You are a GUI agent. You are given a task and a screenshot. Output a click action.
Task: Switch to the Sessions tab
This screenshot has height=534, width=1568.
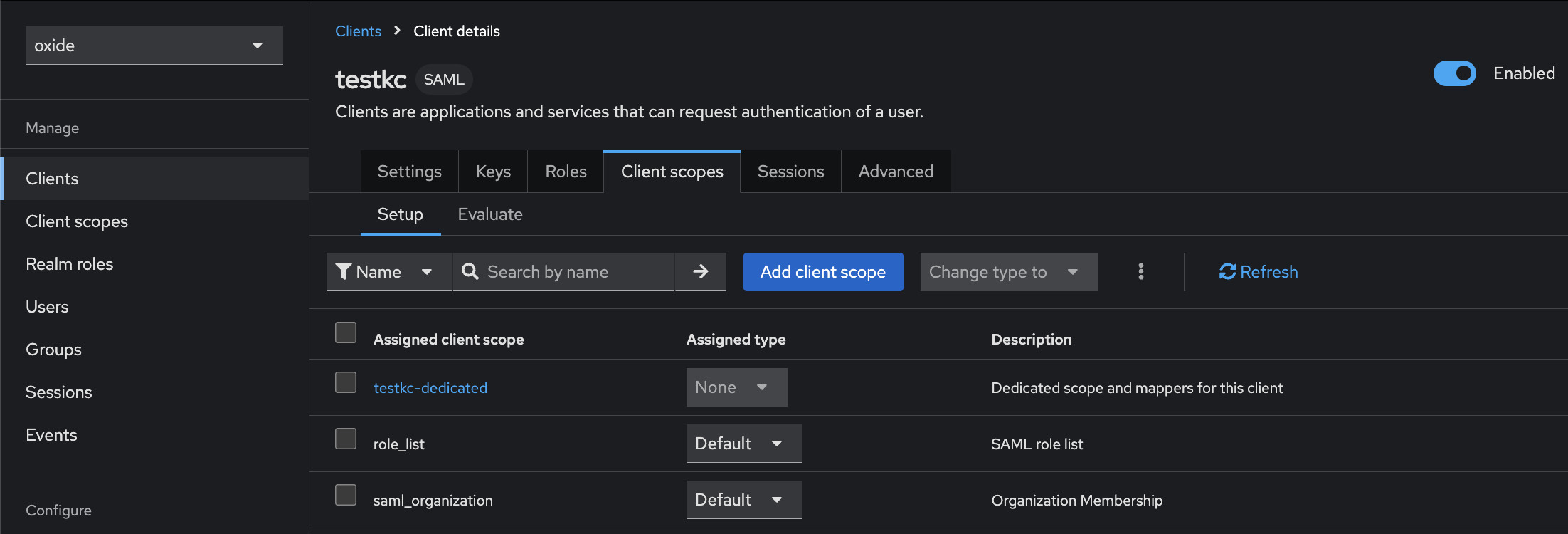(x=790, y=172)
